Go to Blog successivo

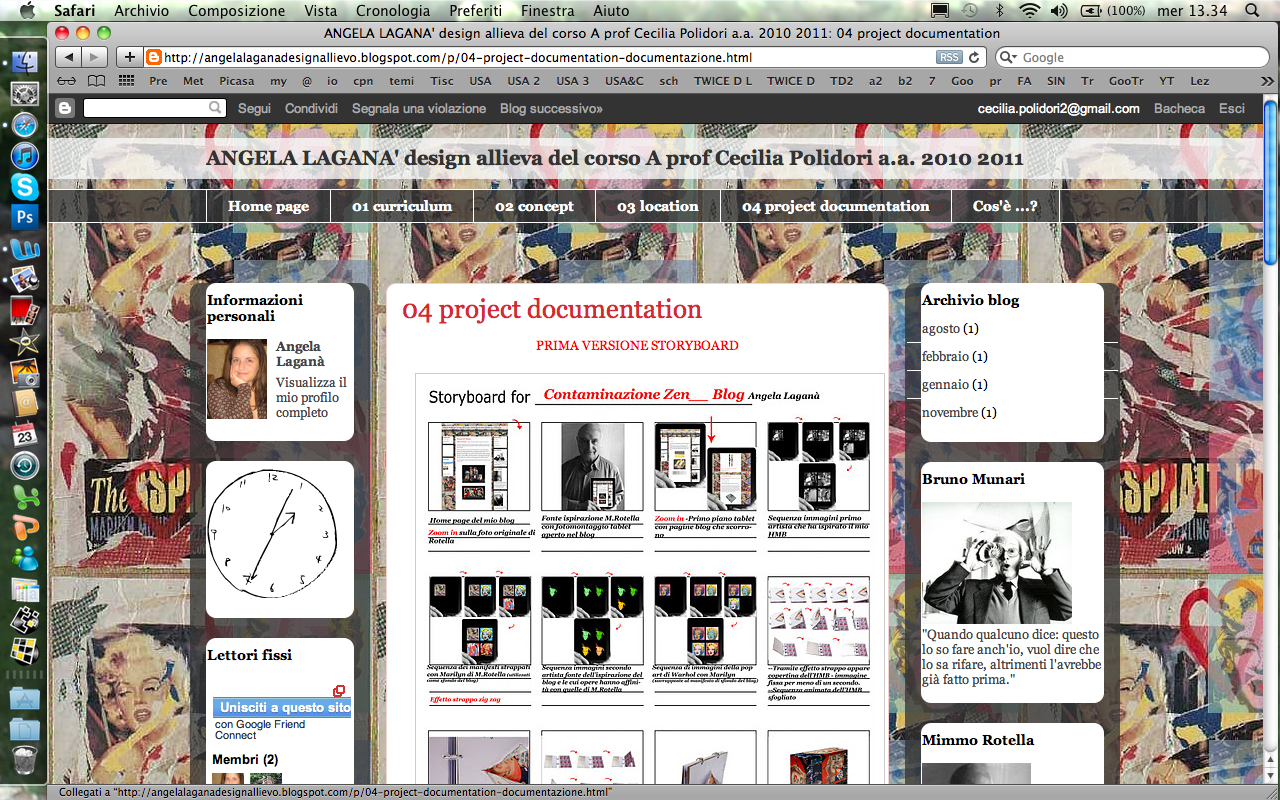point(551,108)
